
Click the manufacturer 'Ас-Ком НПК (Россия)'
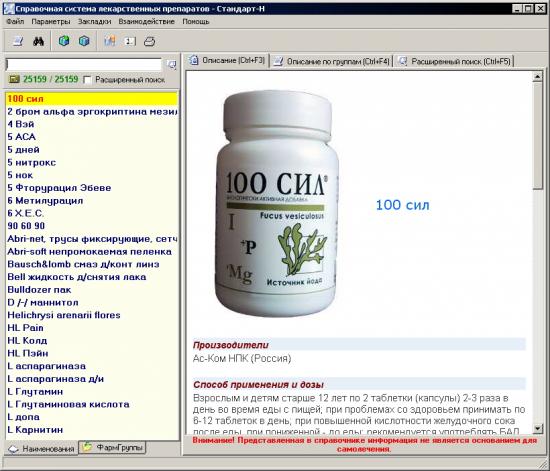click(242, 358)
